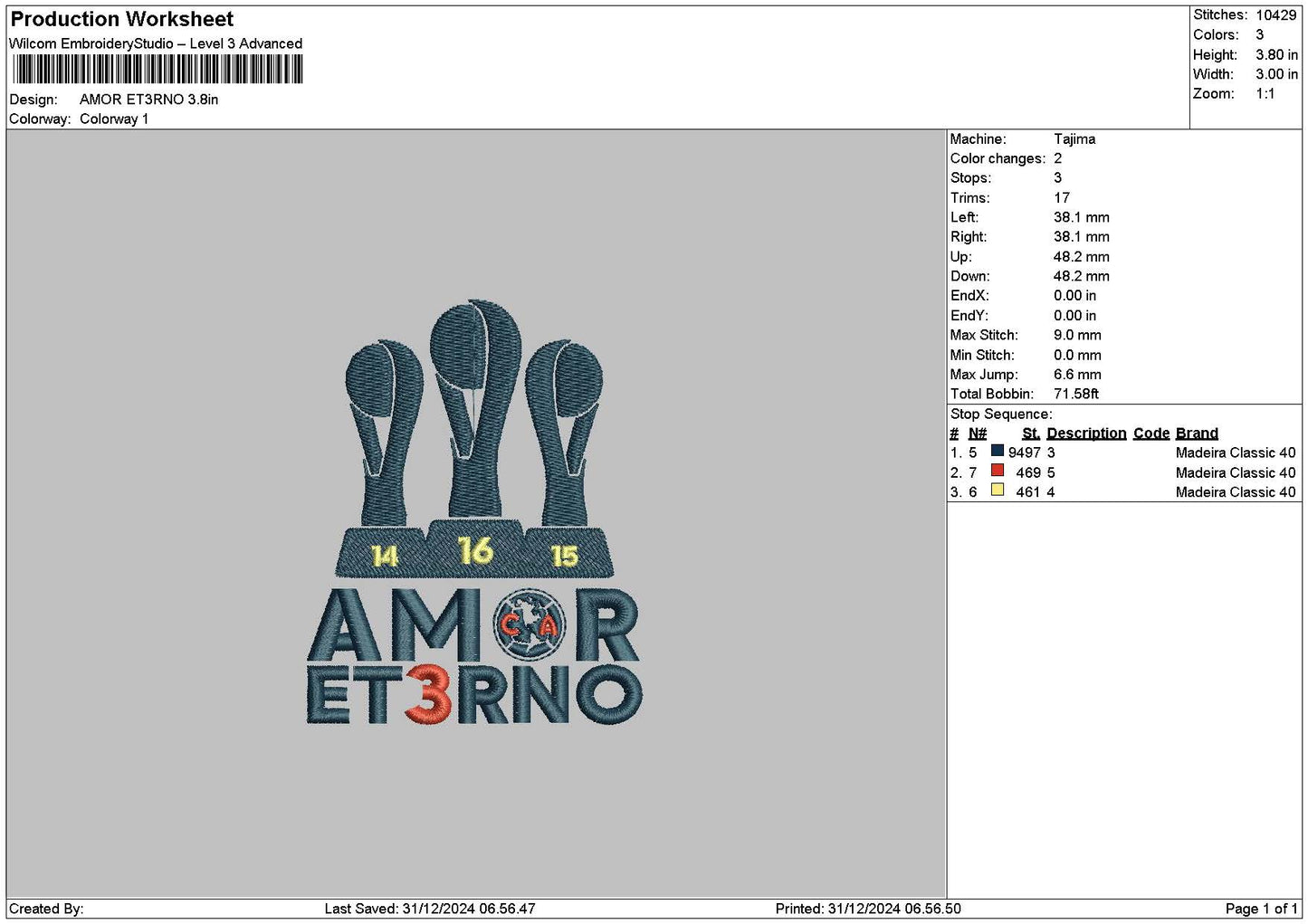The height and width of the screenshot is (924, 1308).
Task: Click the Color changes value 2
Action: tap(1057, 159)
